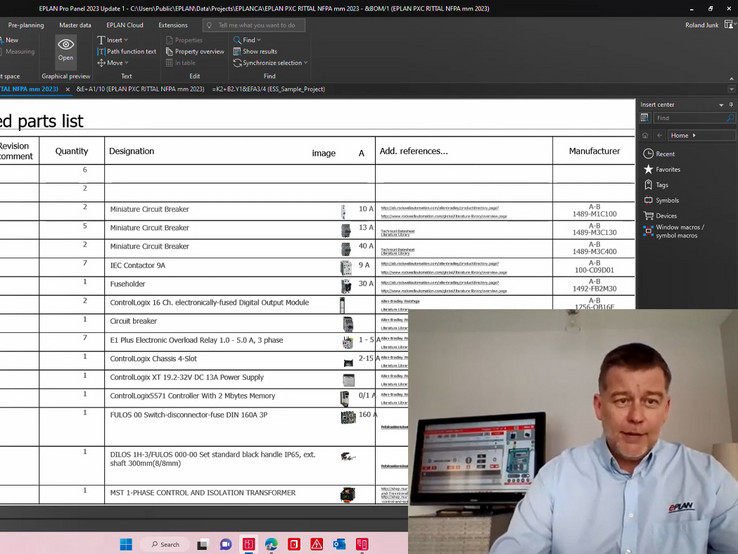The height and width of the screenshot is (554, 738).
Task: Pin the Insert center panel
Action: pos(731,104)
